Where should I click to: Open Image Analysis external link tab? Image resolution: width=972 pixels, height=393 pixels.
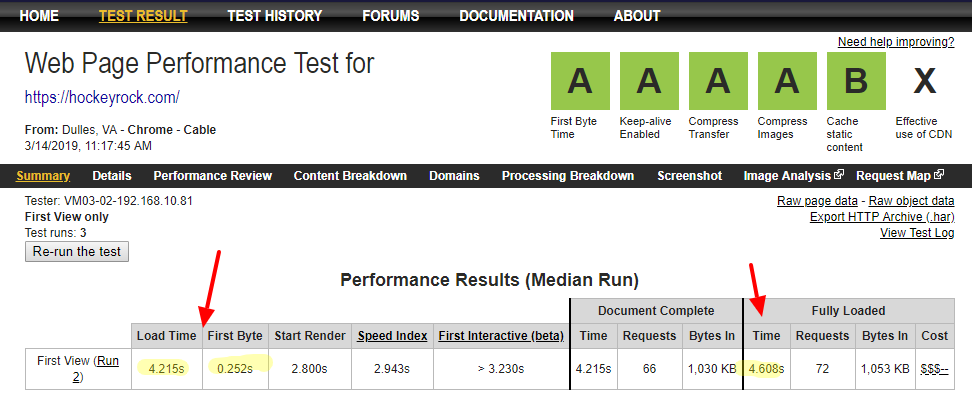793,176
